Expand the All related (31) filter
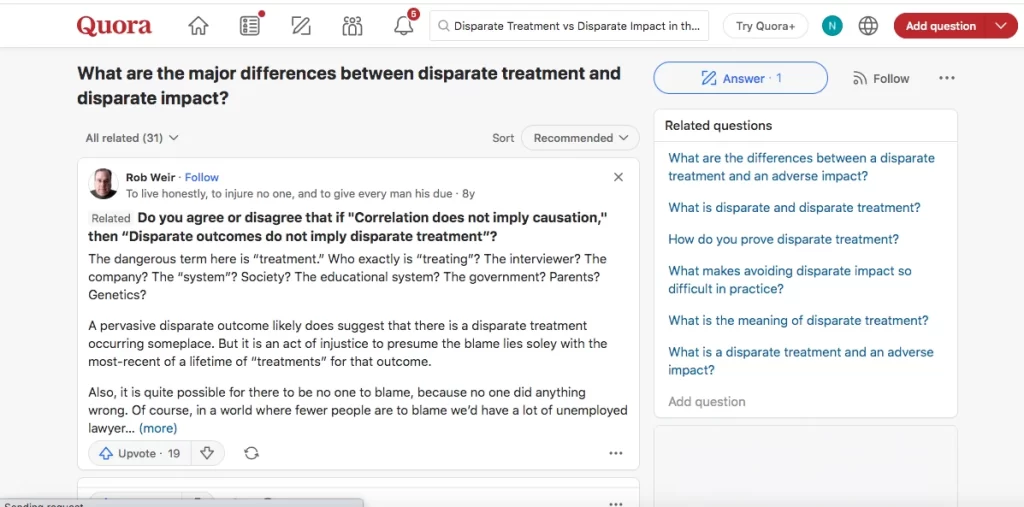Viewport: 1024px width, 507px height. (x=132, y=138)
